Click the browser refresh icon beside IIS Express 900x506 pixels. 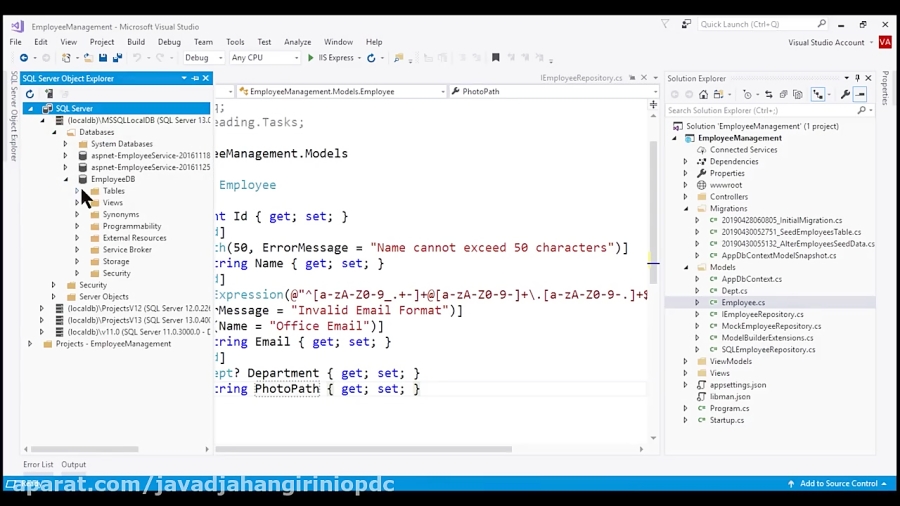click(x=371, y=57)
